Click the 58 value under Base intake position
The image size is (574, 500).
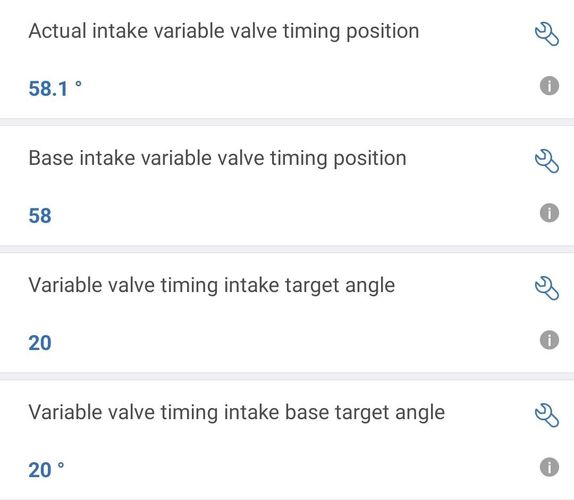(40, 216)
